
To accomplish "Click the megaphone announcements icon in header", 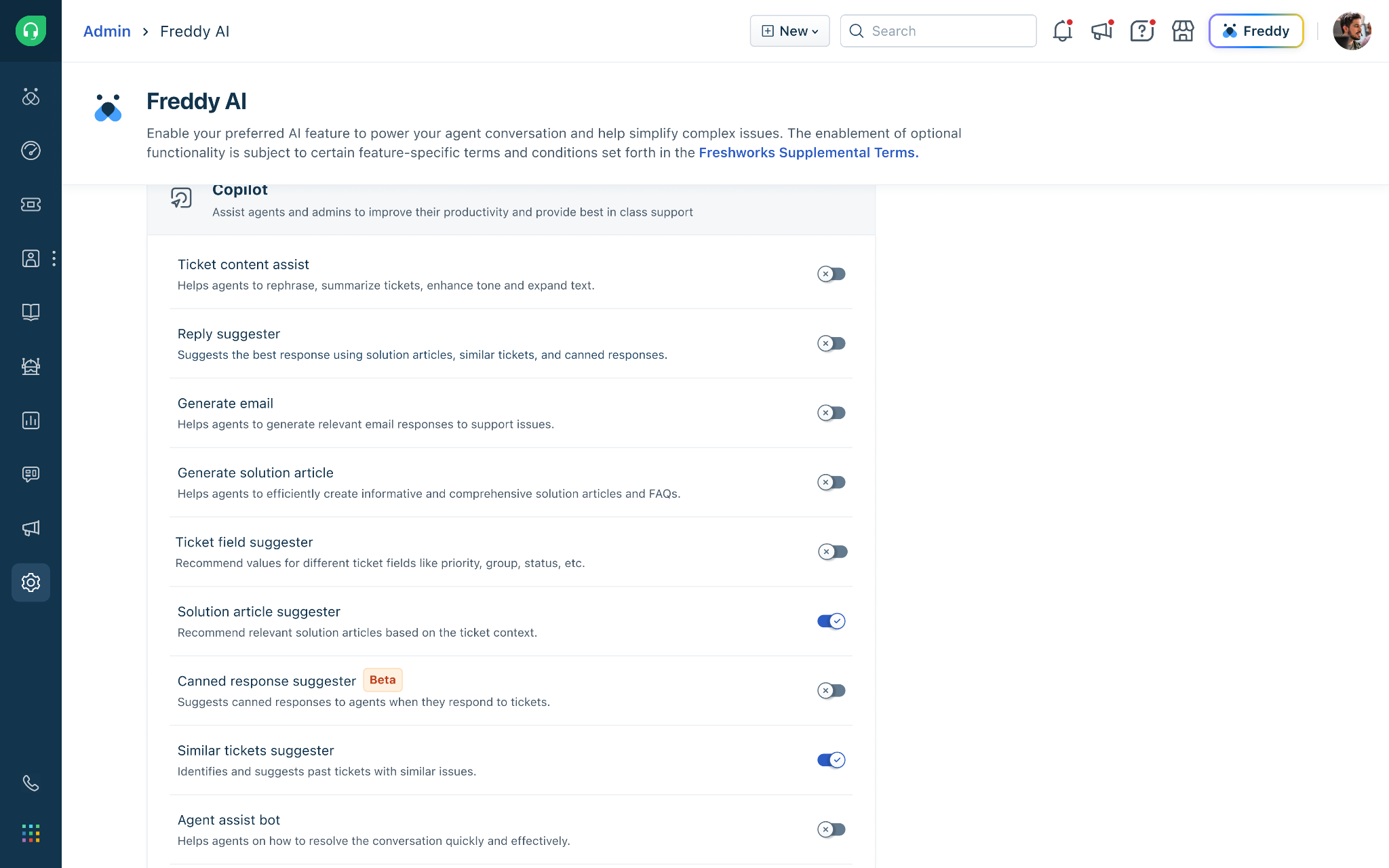I will point(1102,31).
